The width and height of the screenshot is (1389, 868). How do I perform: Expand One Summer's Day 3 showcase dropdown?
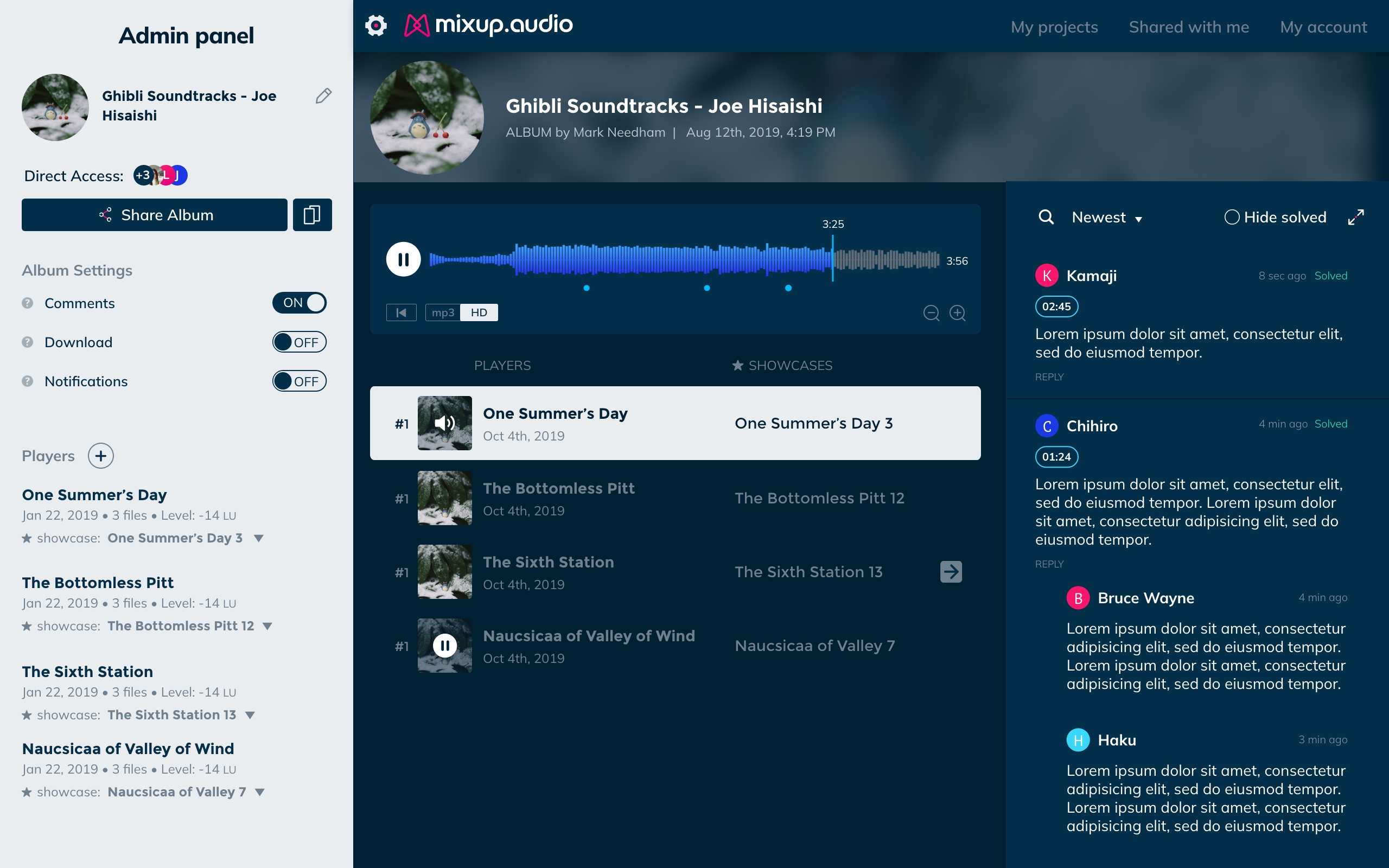pos(259,539)
